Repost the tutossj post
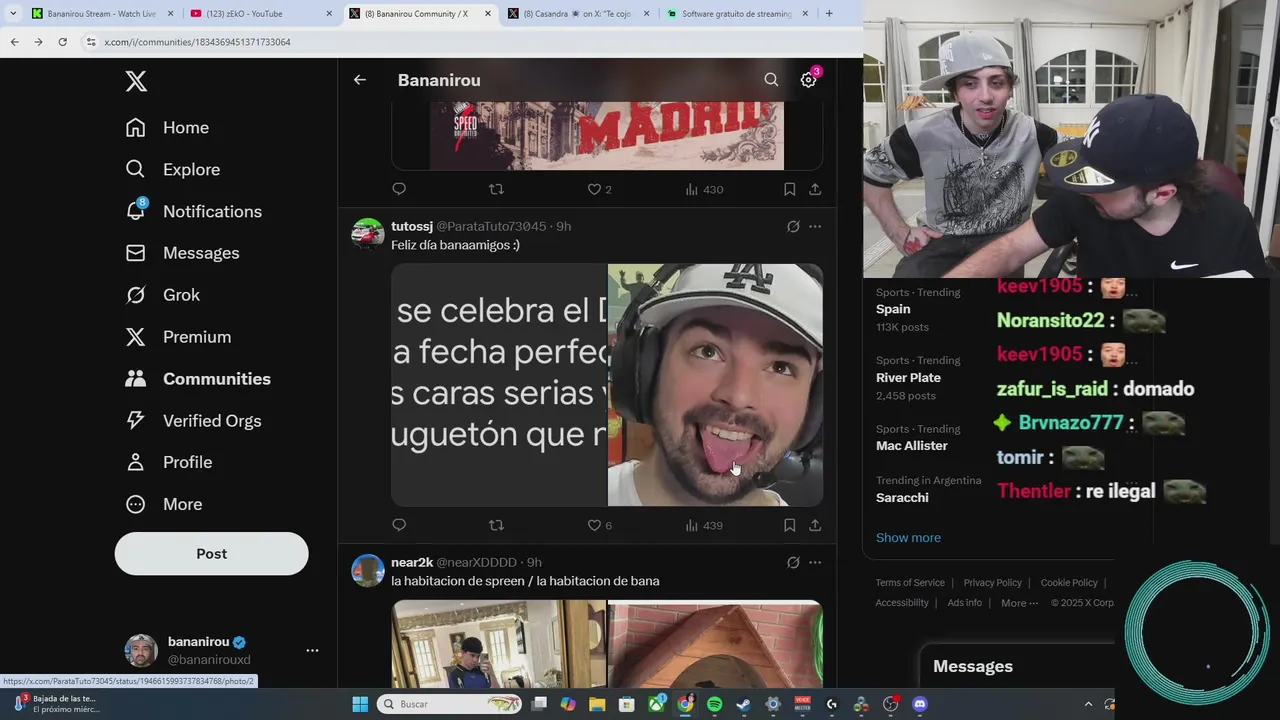 496,525
